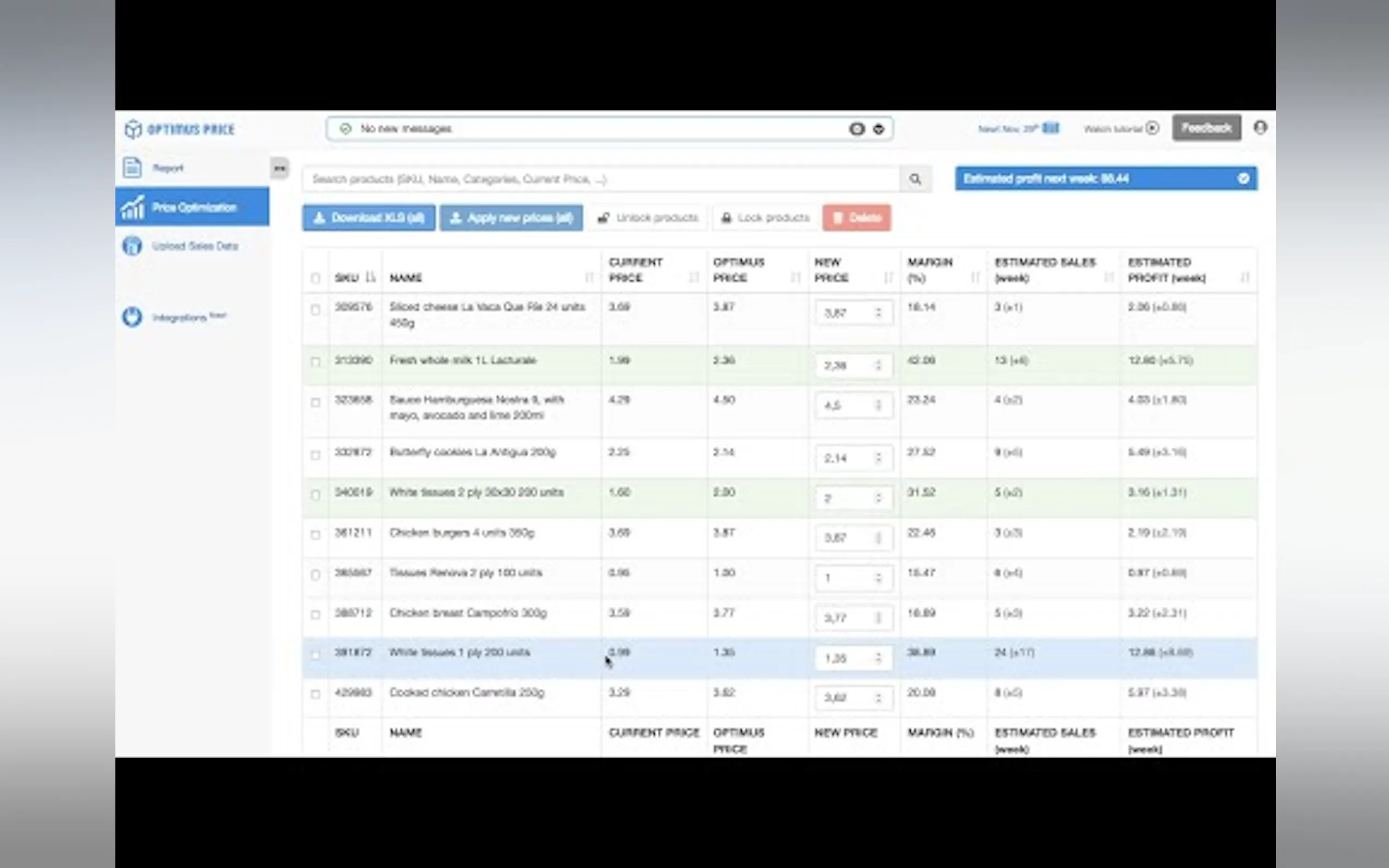The width and height of the screenshot is (1389, 868).
Task: Select the Chicken burgers row checkbox
Action: pos(315,535)
